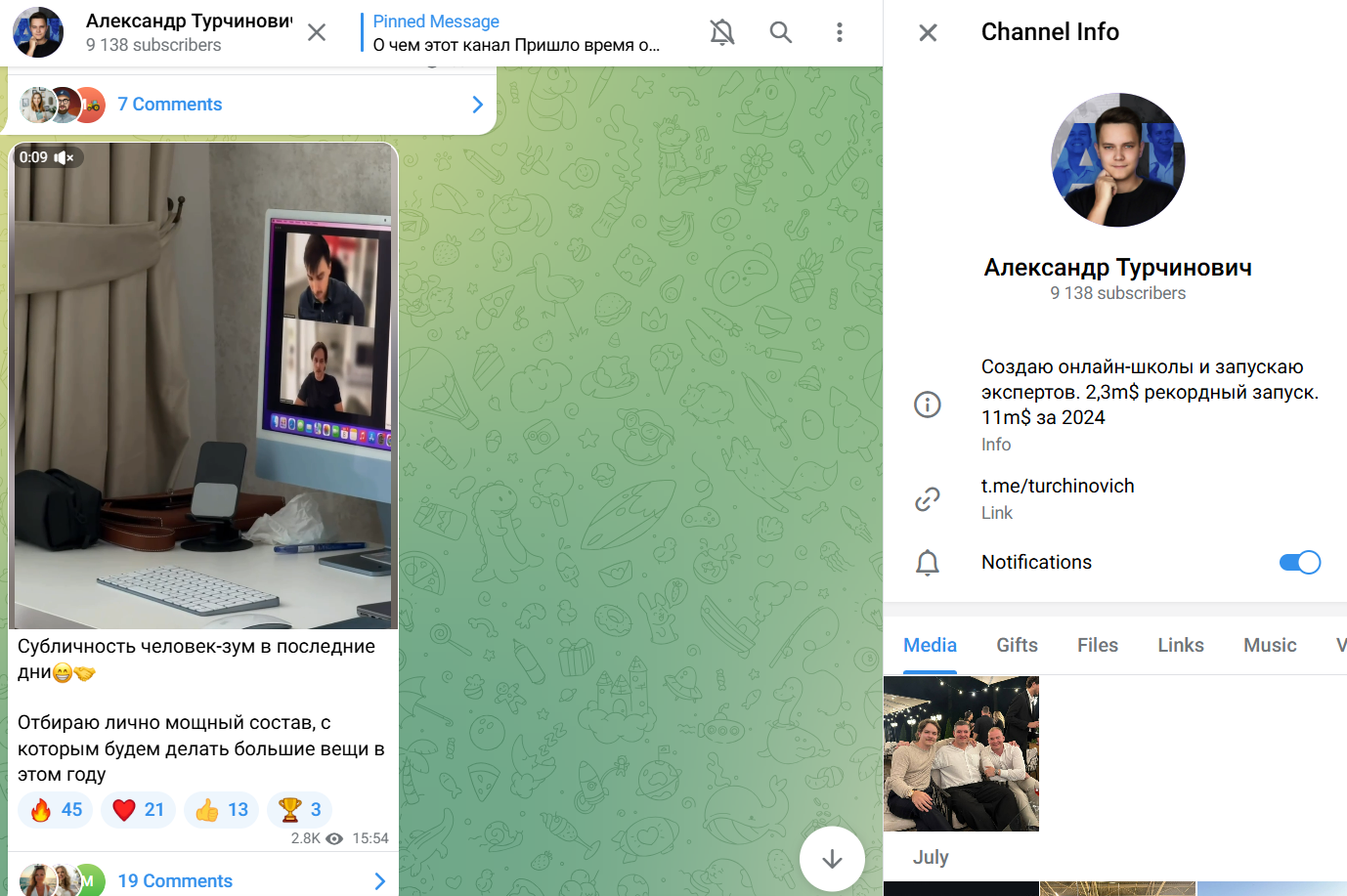Disable channel notifications with the blue switch
This screenshot has height=896, width=1347.
tap(1299, 562)
